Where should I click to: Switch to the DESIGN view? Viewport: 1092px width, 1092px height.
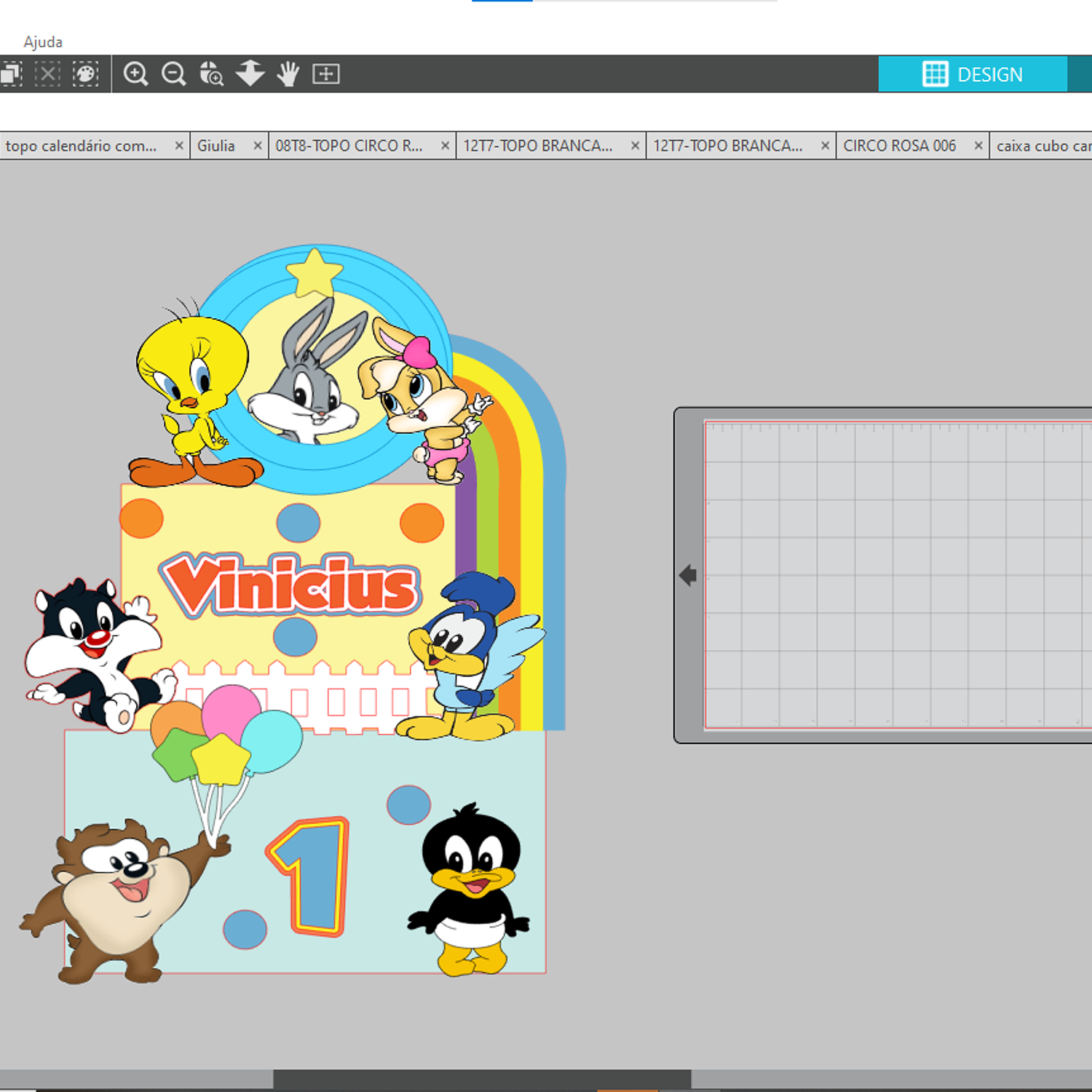[990, 74]
